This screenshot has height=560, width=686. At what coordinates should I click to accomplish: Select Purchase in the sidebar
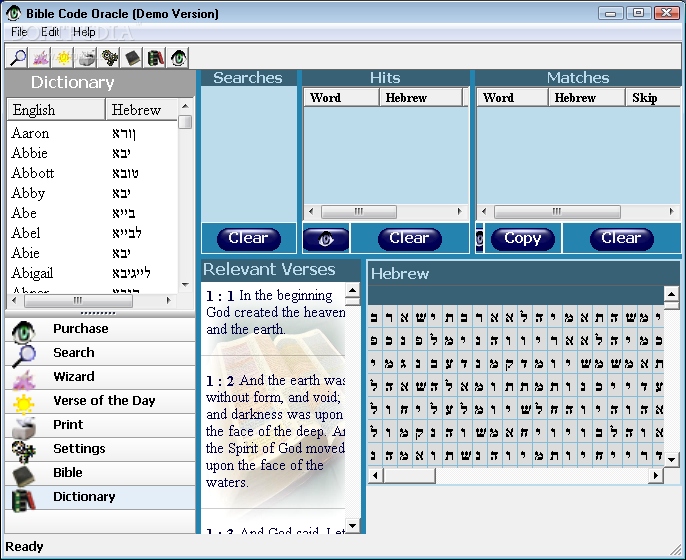(x=100, y=329)
